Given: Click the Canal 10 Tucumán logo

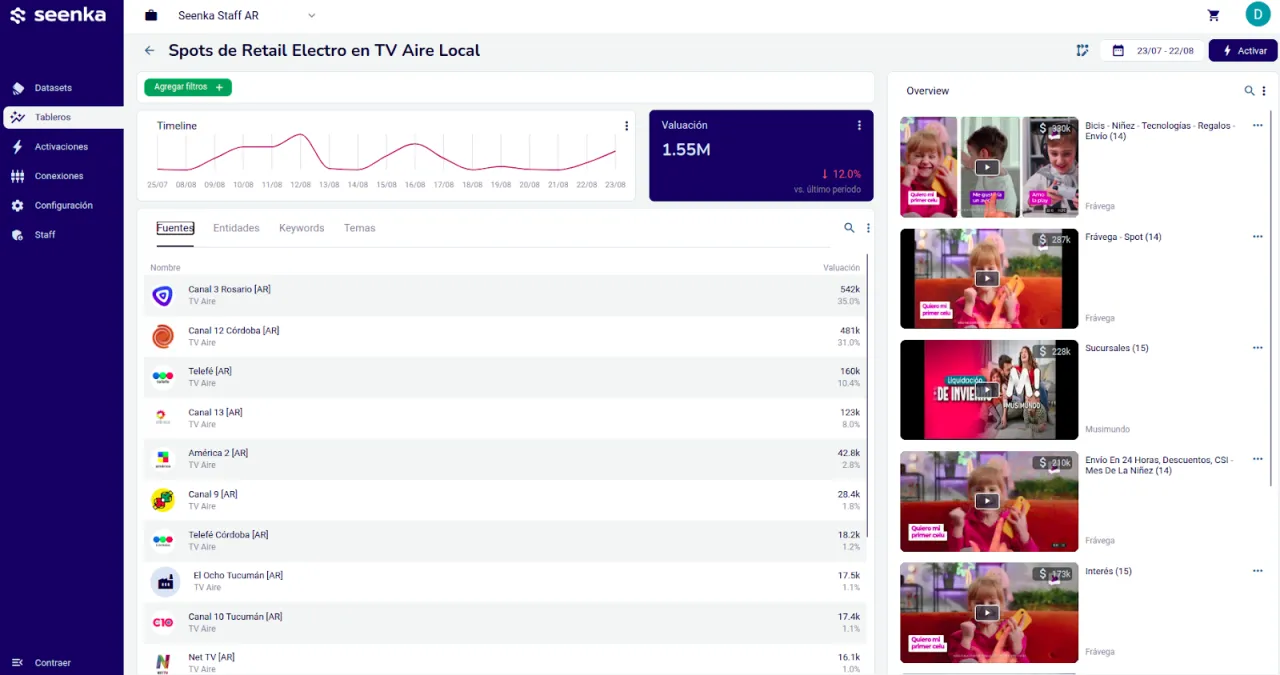Looking at the screenshot, I should coord(162,623).
